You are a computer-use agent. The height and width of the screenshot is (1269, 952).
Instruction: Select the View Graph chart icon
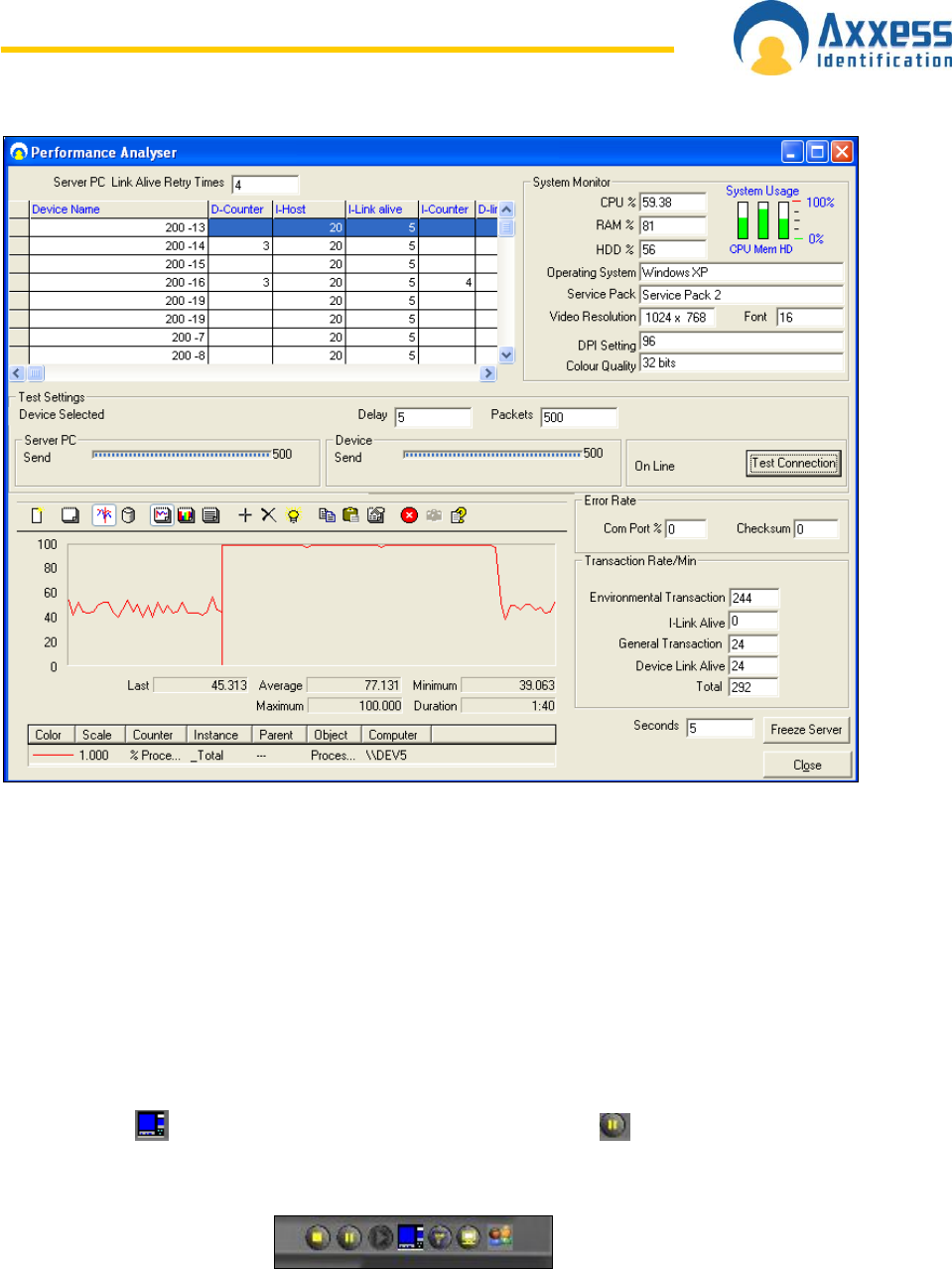tap(162, 515)
